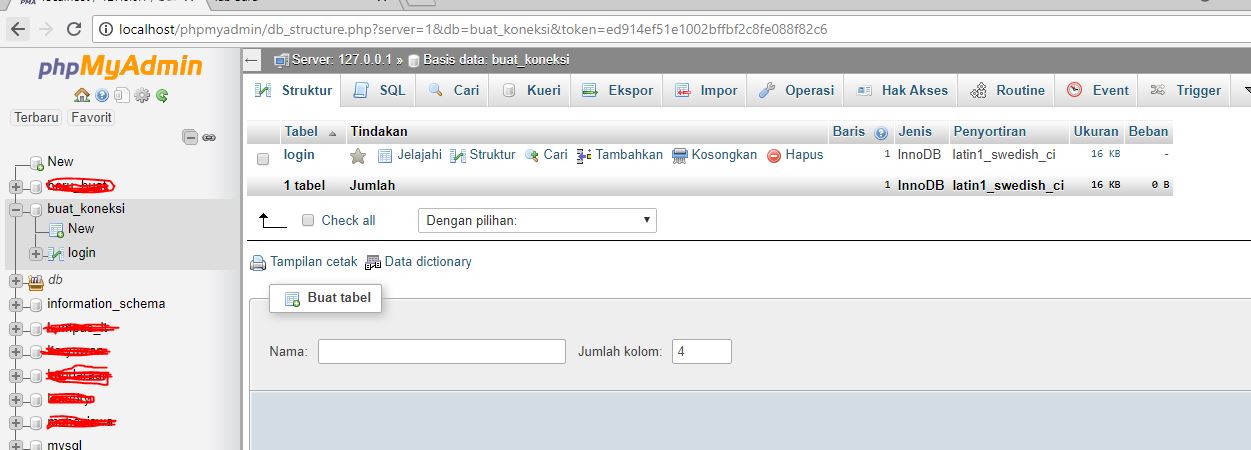Click the Kosongkan empty-table icon
The image size is (1251, 450).
[680, 155]
